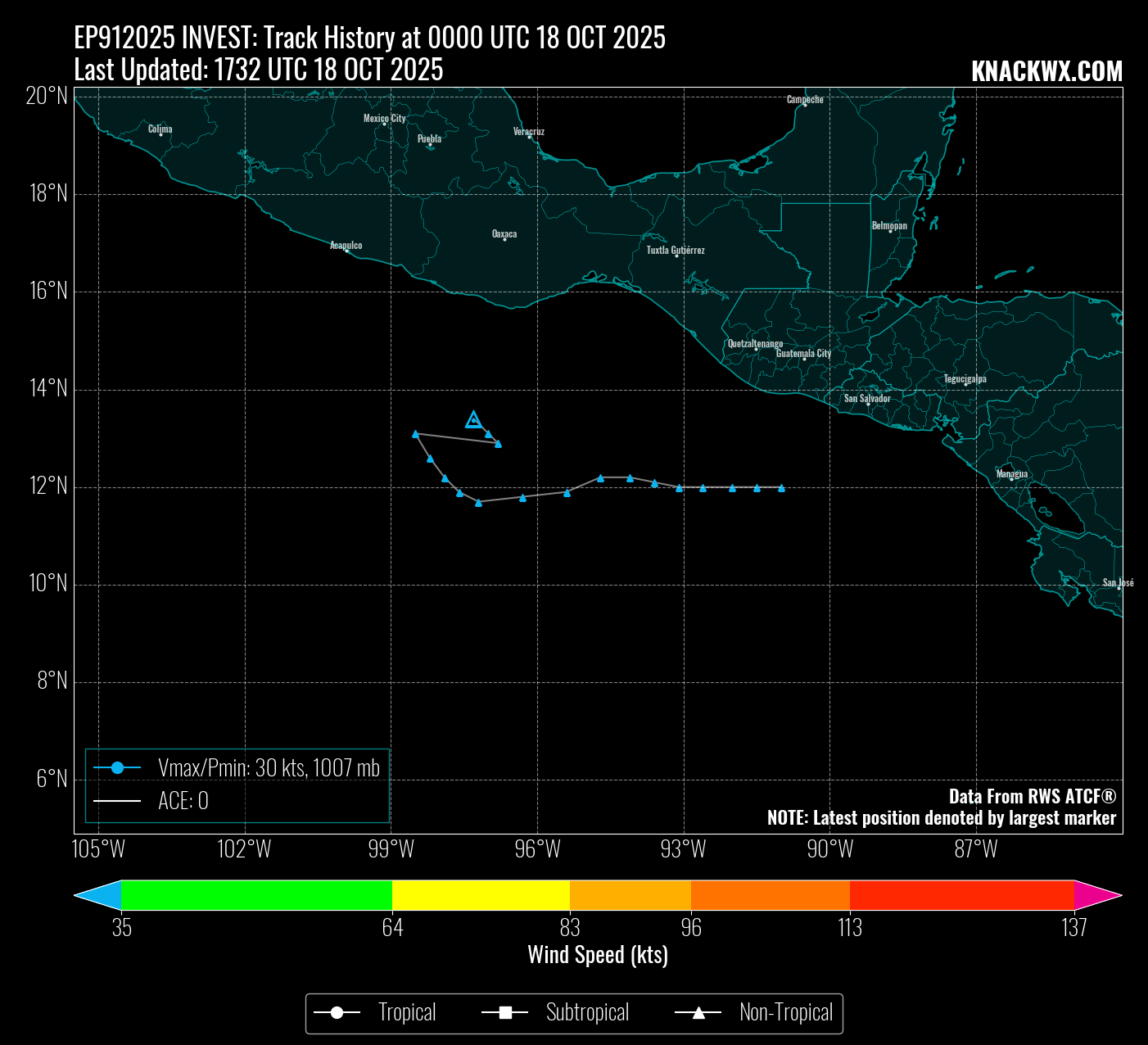1148x1045 pixels.
Task: Open the KNACKWX.COM link
Action: (1046, 72)
